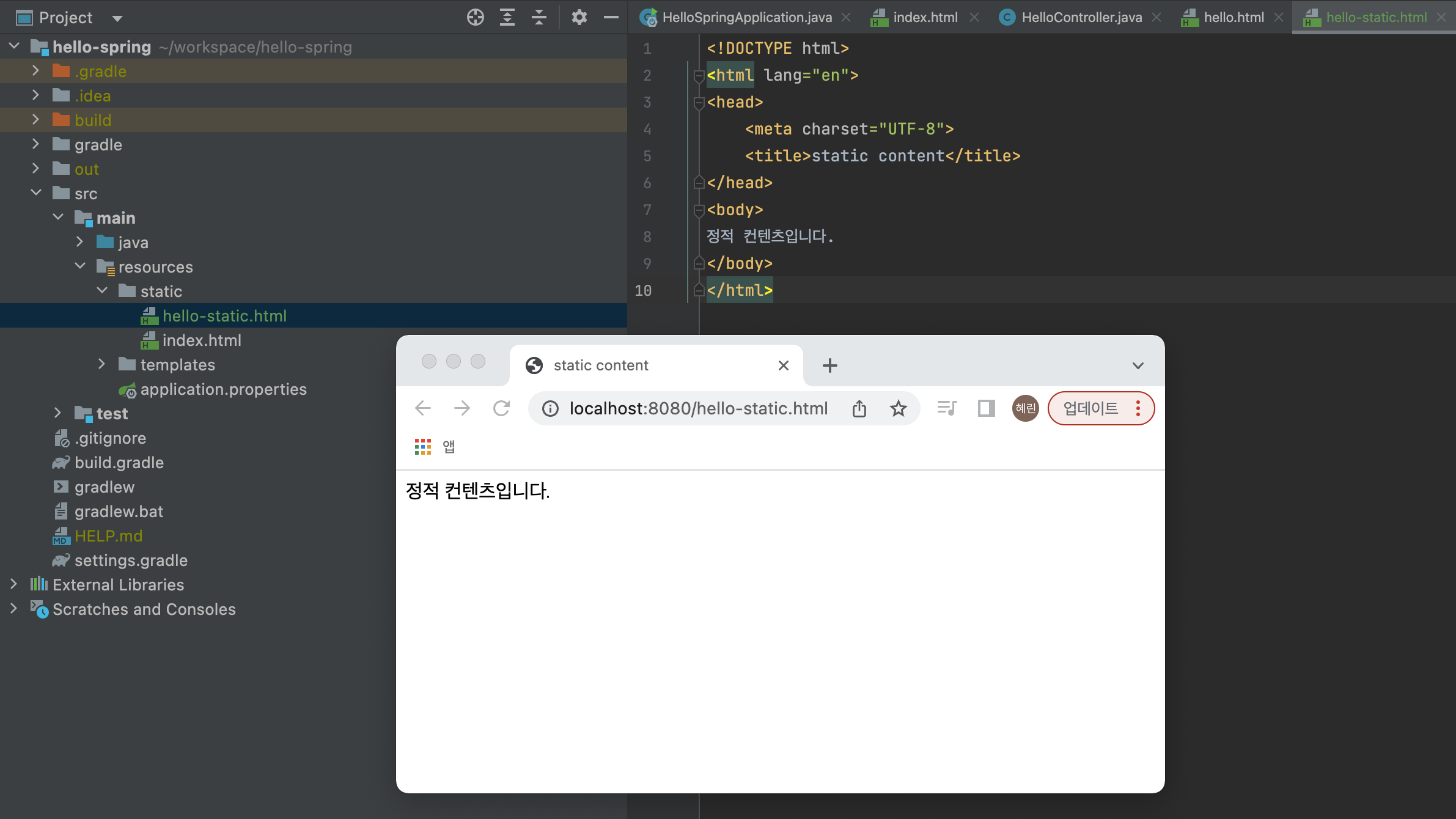The height and width of the screenshot is (819, 1456).
Task: Switch to HelloController.java tab
Action: pyautogui.click(x=1081, y=17)
